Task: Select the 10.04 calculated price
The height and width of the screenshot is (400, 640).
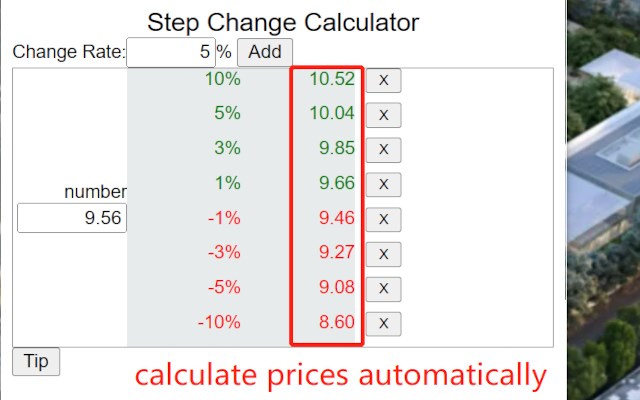Action: coord(332,113)
